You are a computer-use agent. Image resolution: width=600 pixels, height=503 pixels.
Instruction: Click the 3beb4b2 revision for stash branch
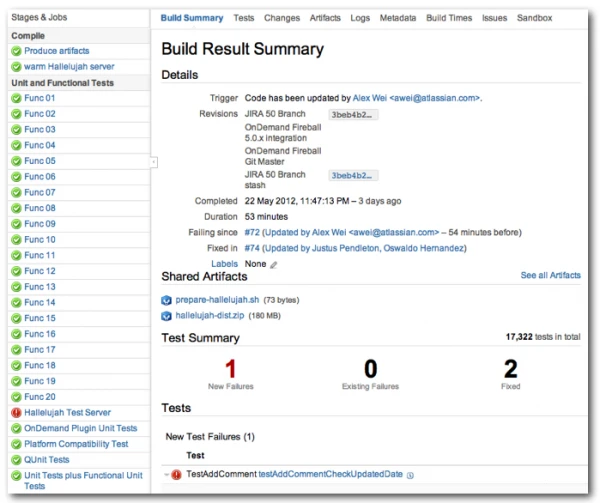pyautogui.click(x=353, y=176)
